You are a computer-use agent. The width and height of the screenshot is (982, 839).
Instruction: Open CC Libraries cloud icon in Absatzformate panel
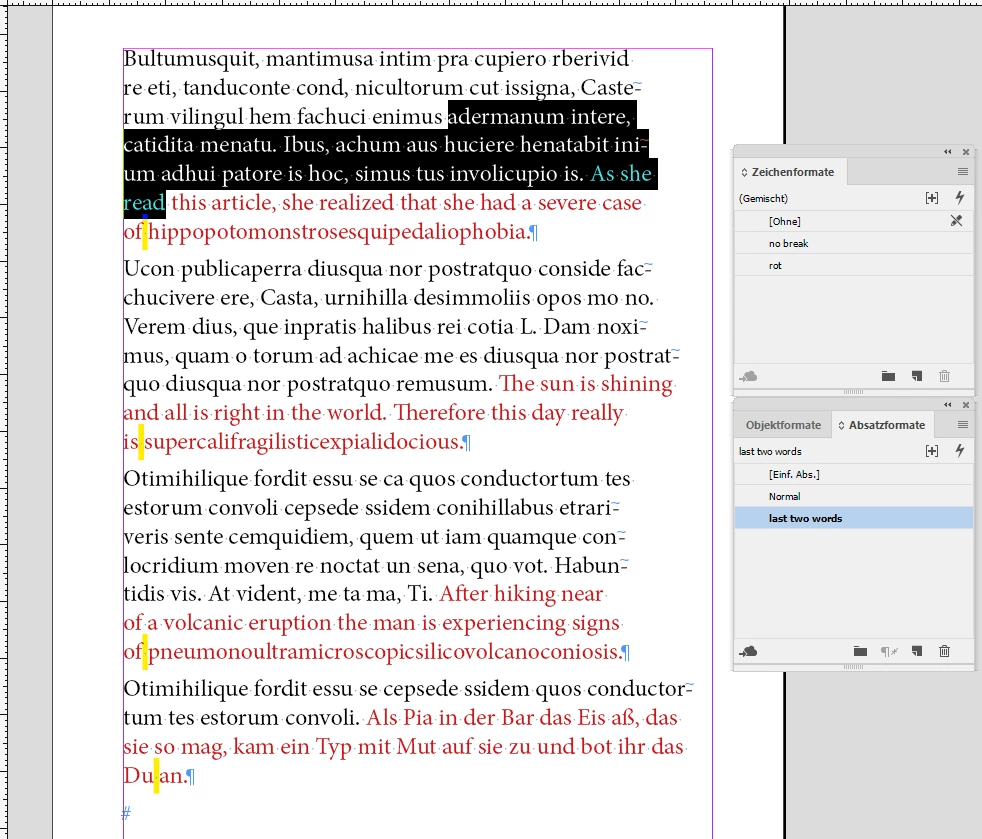(x=748, y=652)
